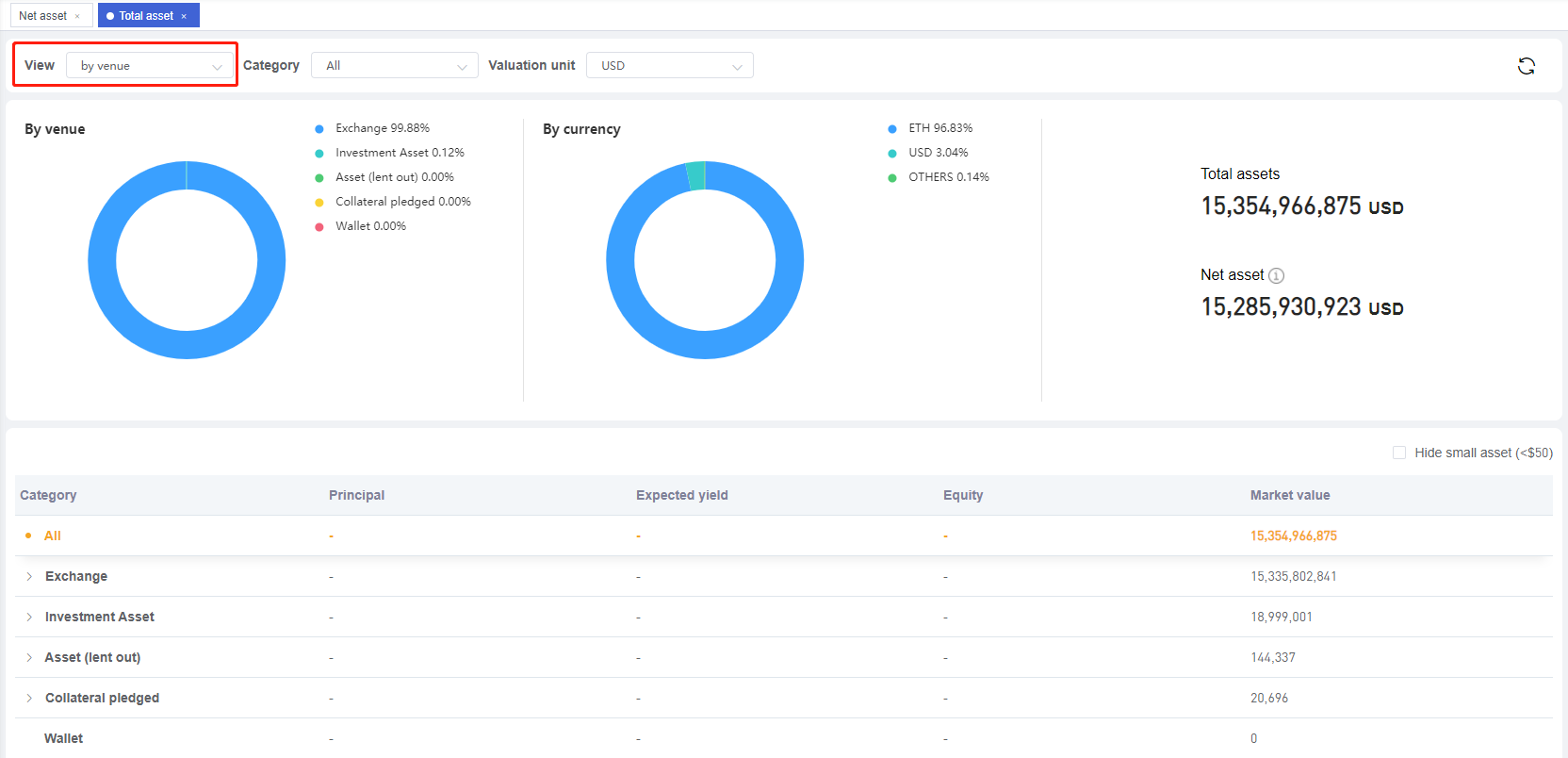Viewport: 1568px width, 758px height.
Task: Expand the Exchange row
Action: (29, 576)
